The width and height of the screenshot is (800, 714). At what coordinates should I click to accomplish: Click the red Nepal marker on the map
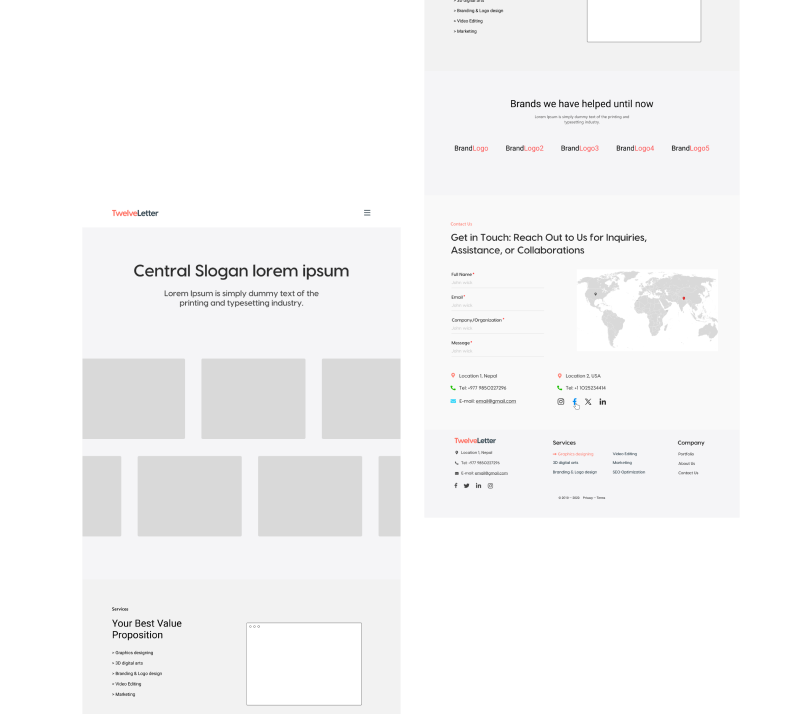684,297
